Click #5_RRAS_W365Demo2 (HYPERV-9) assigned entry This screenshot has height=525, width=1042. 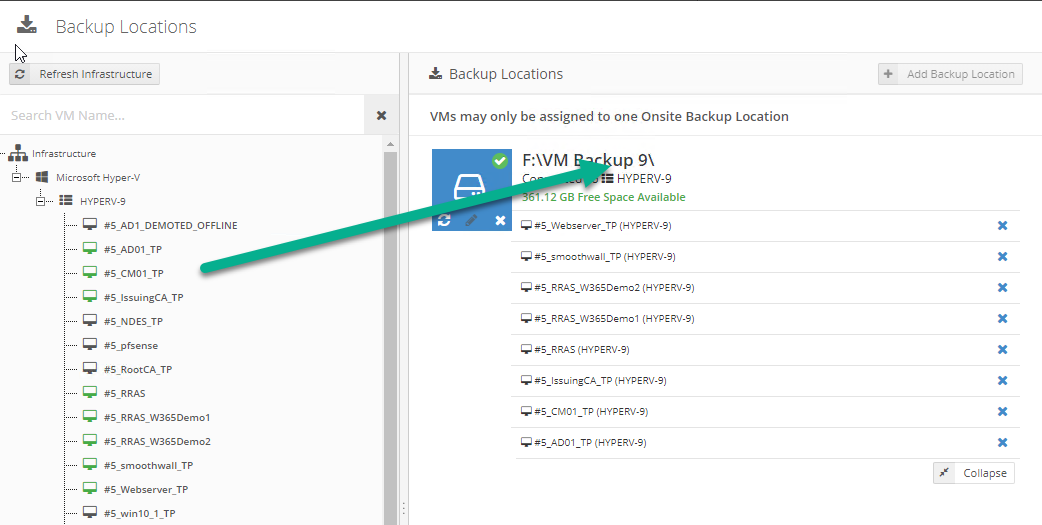pyautogui.click(x=607, y=288)
